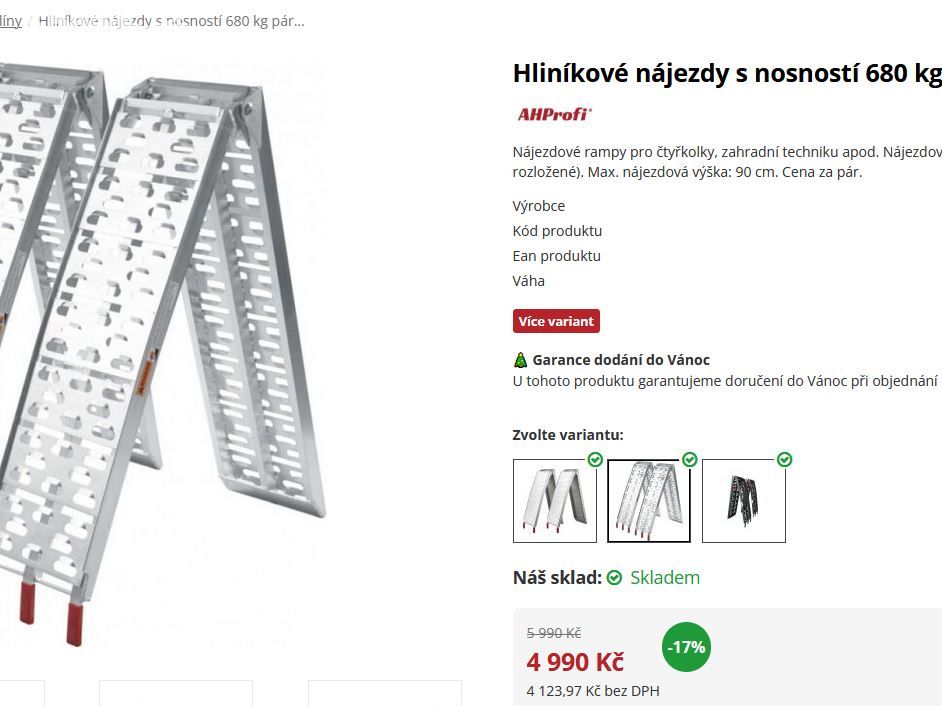This screenshot has height=706, width=942.
Task: Open the third gallery thumbnail below image
Action: (385, 693)
